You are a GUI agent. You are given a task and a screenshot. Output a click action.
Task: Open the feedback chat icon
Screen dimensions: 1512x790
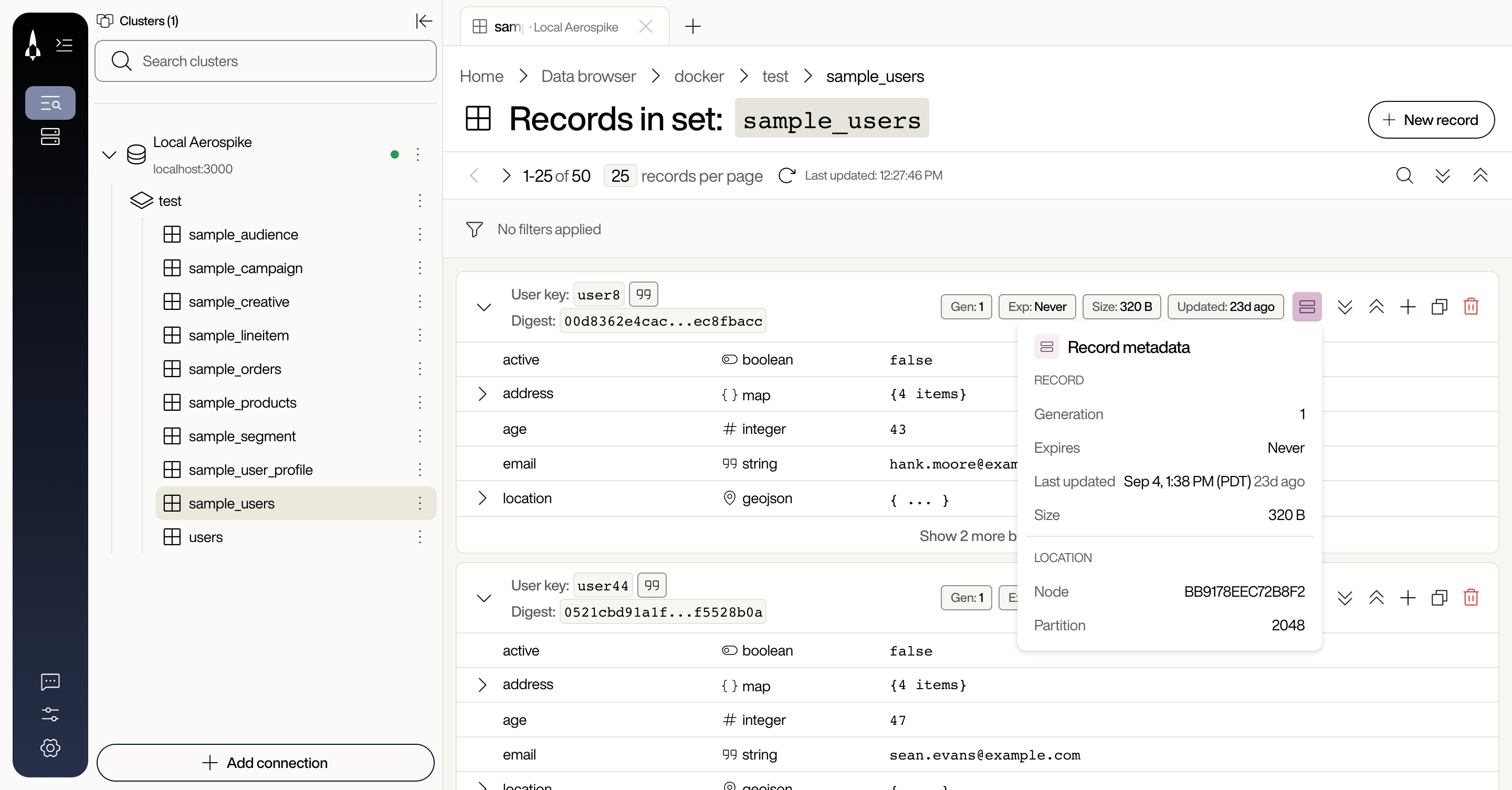tap(50, 681)
